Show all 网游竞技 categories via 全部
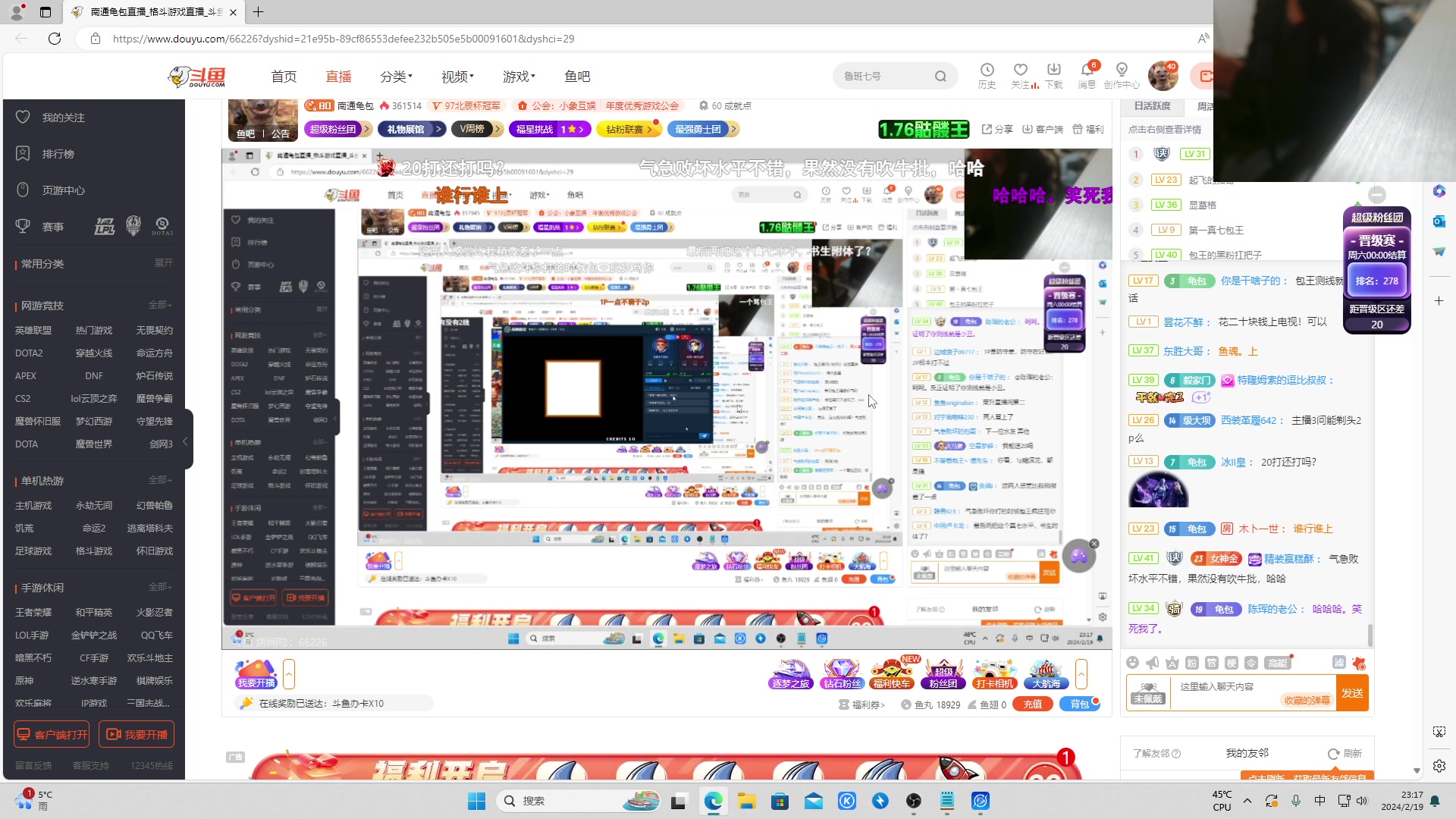The height and width of the screenshot is (819, 1456). click(x=160, y=305)
